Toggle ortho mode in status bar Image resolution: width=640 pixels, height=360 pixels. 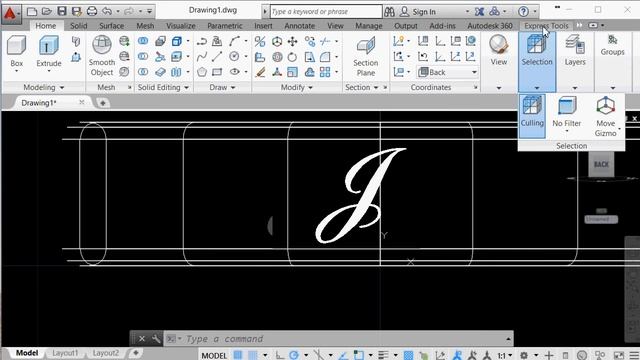(279, 355)
